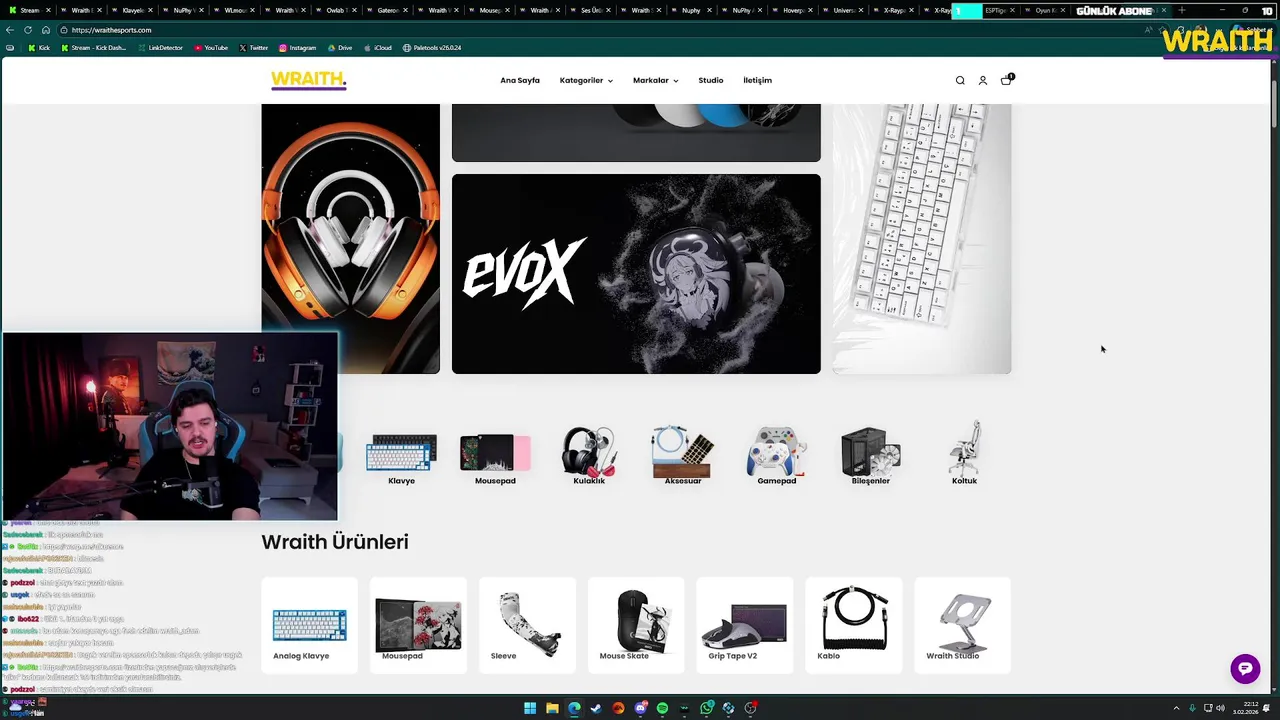Expand the Kategoriler dropdown menu

click(586, 81)
